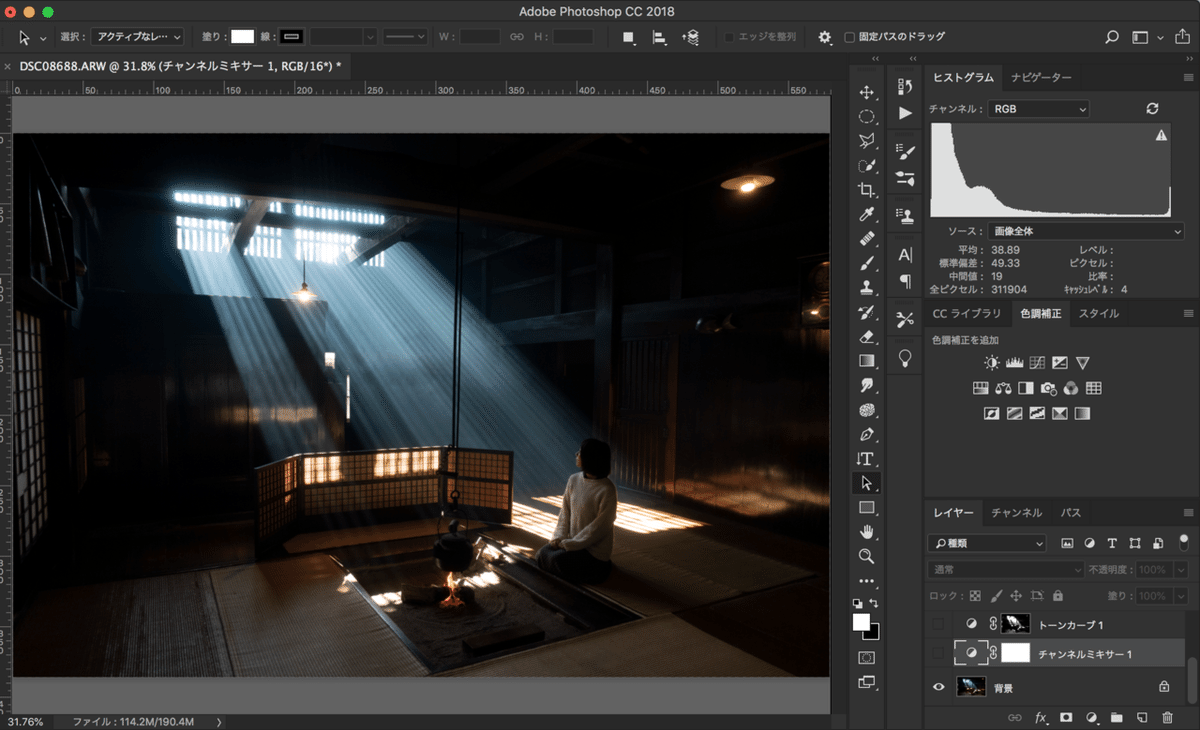Open the Edit Toolbar three-dots menu
Viewport: 1200px width, 730px height.
[866, 580]
